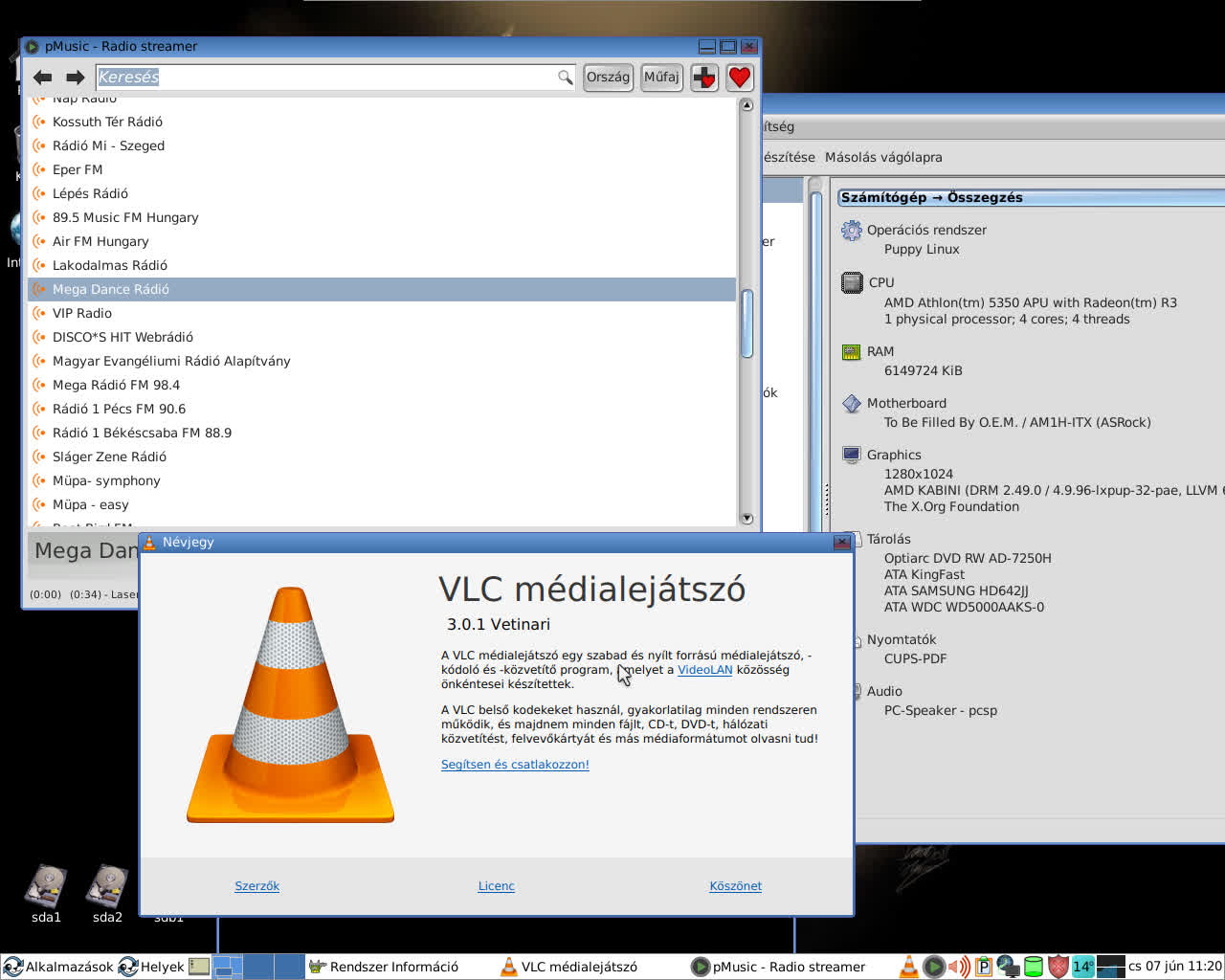Select highlighted Mega Dance Rádió row
Screen dimensions: 1225x980
tap(383, 289)
